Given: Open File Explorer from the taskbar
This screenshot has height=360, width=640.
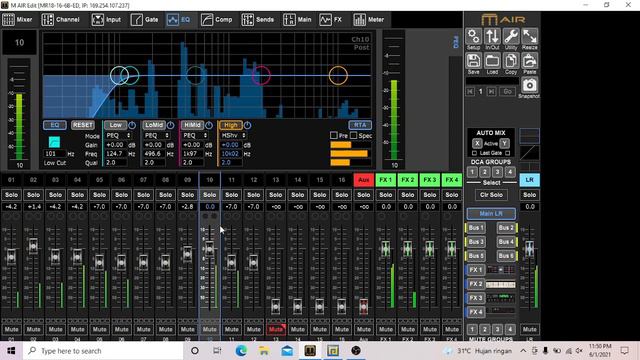Looking at the screenshot, I should [x=264, y=351].
